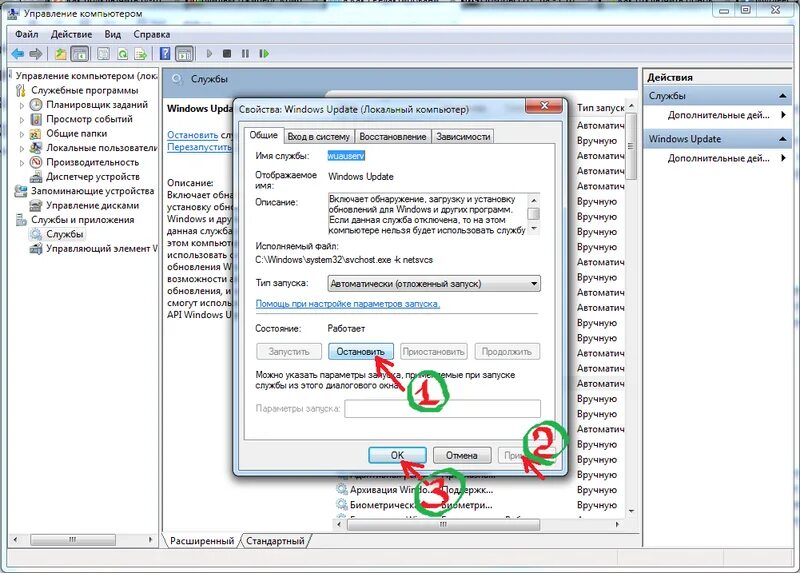Expand the Общие папки tree node
800x573 pixels.
pos(21,135)
